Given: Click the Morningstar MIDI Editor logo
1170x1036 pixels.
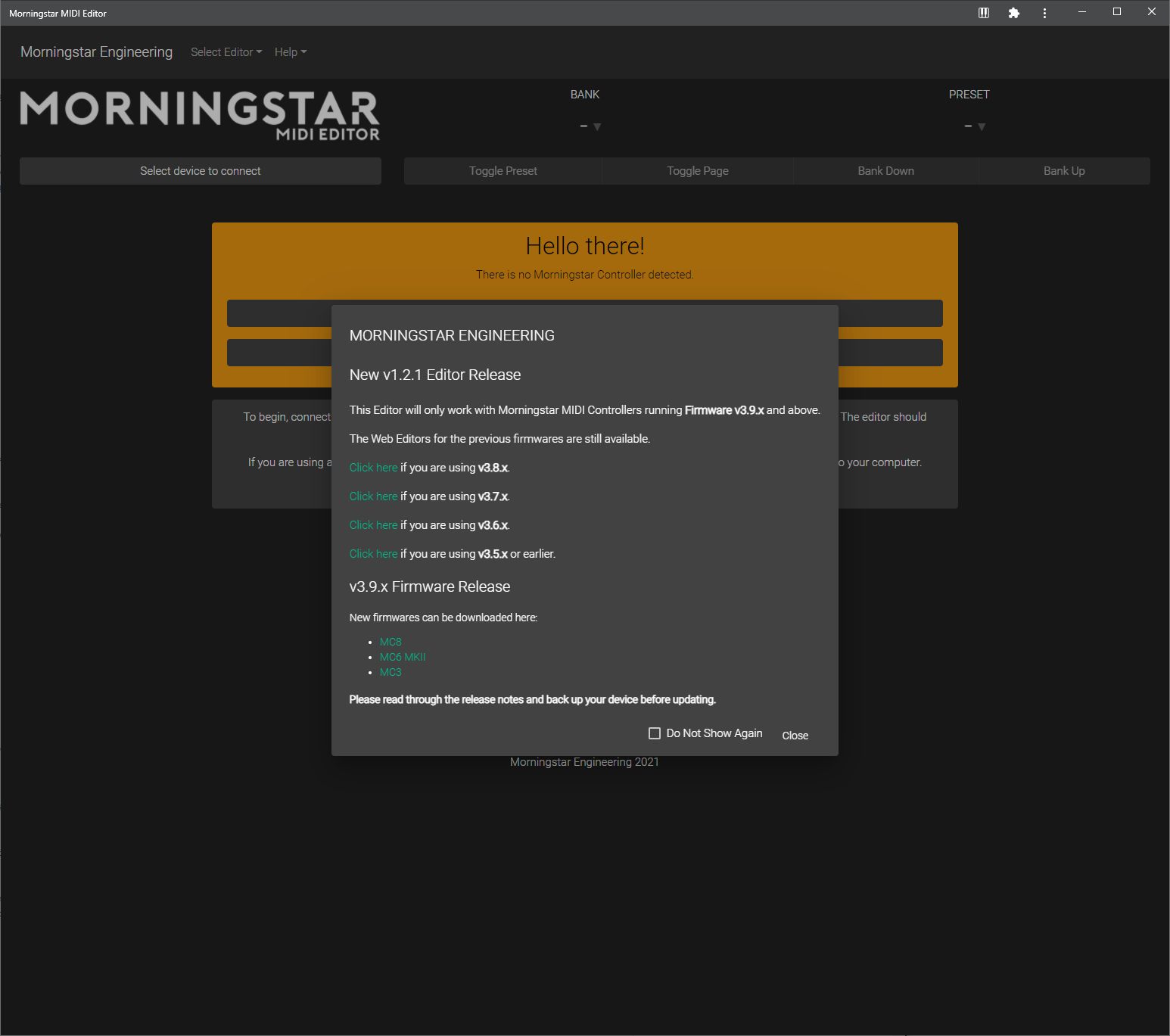Looking at the screenshot, I should pos(200,116).
